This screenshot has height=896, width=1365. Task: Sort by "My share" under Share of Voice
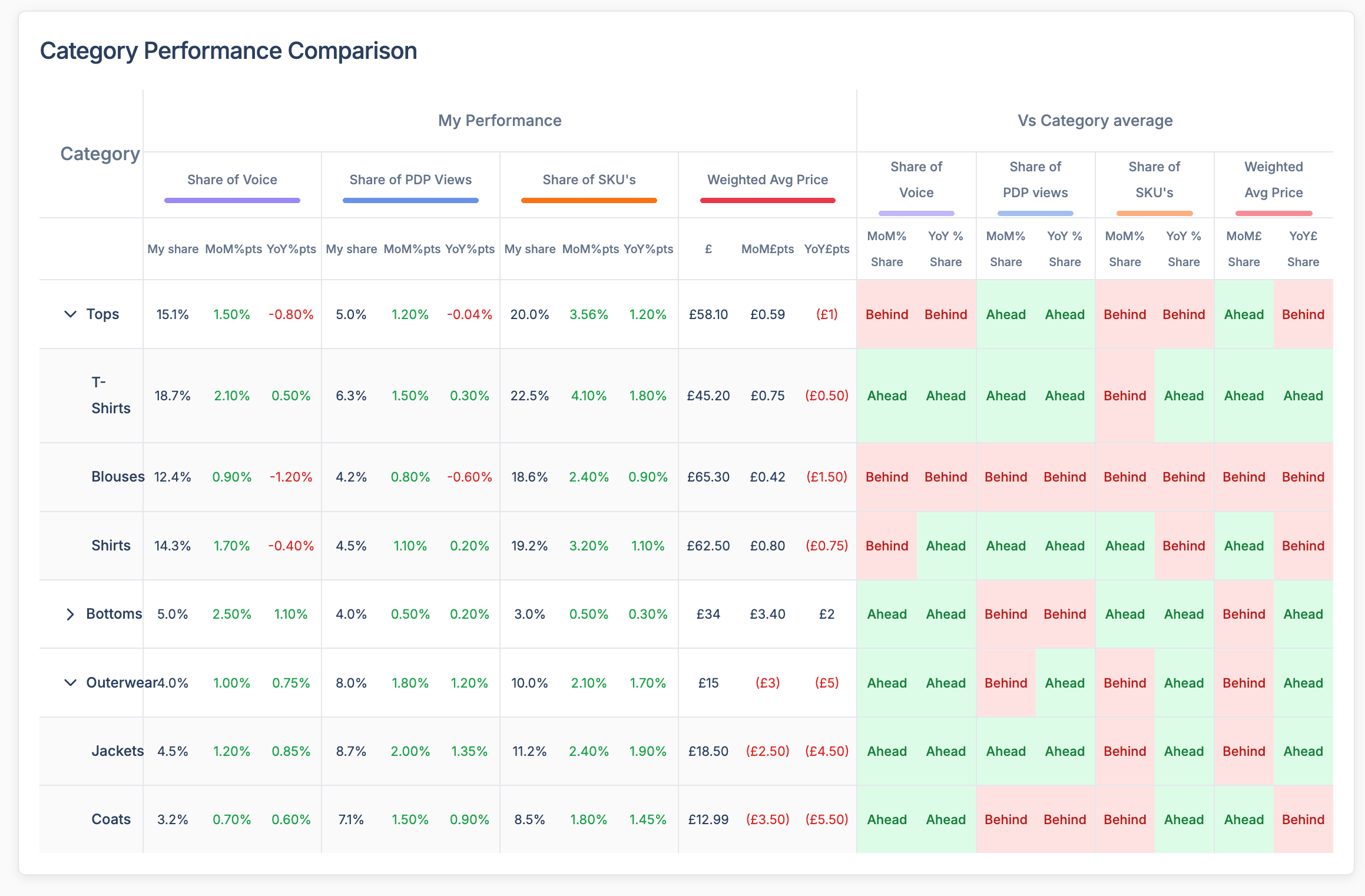pyautogui.click(x=172, y=249)
